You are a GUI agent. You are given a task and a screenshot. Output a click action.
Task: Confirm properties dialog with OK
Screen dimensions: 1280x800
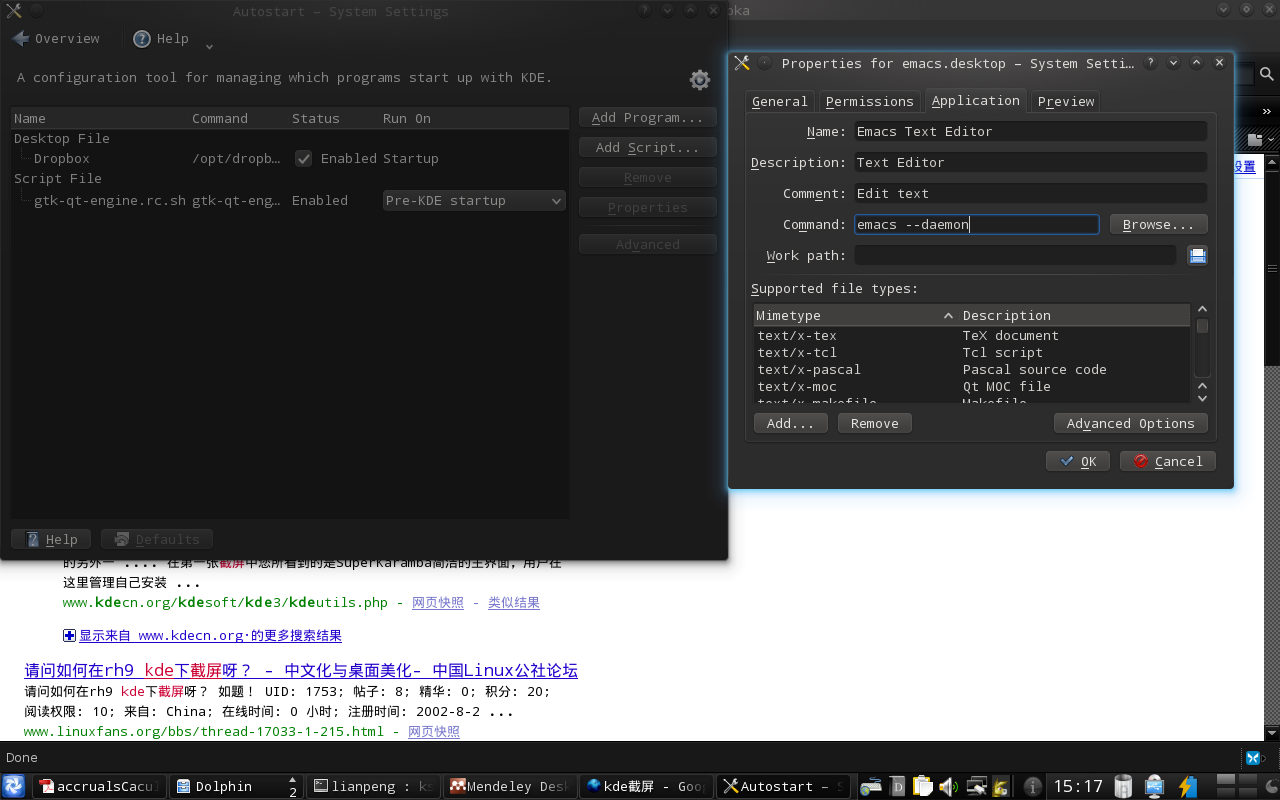click(1077, 462)
